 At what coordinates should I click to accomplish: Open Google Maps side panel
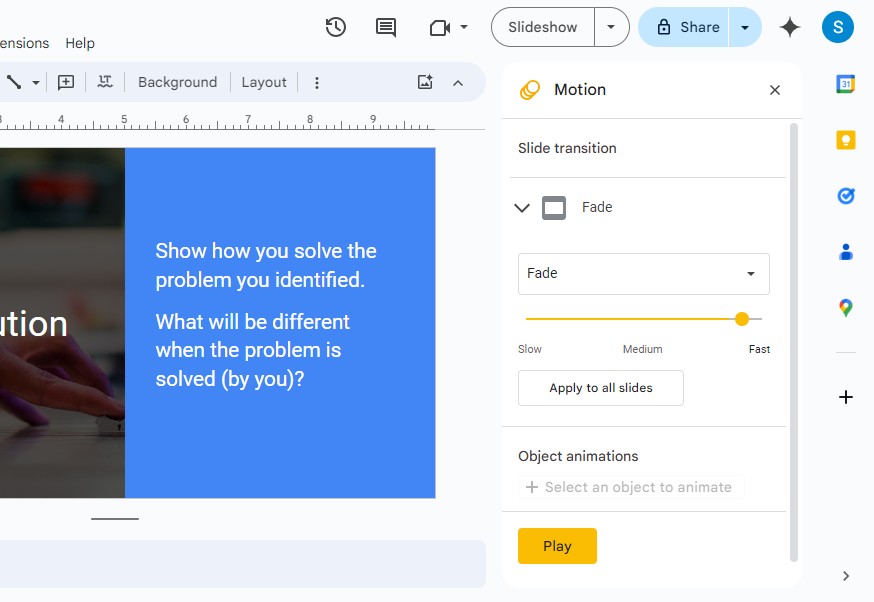tap(846, 308)
